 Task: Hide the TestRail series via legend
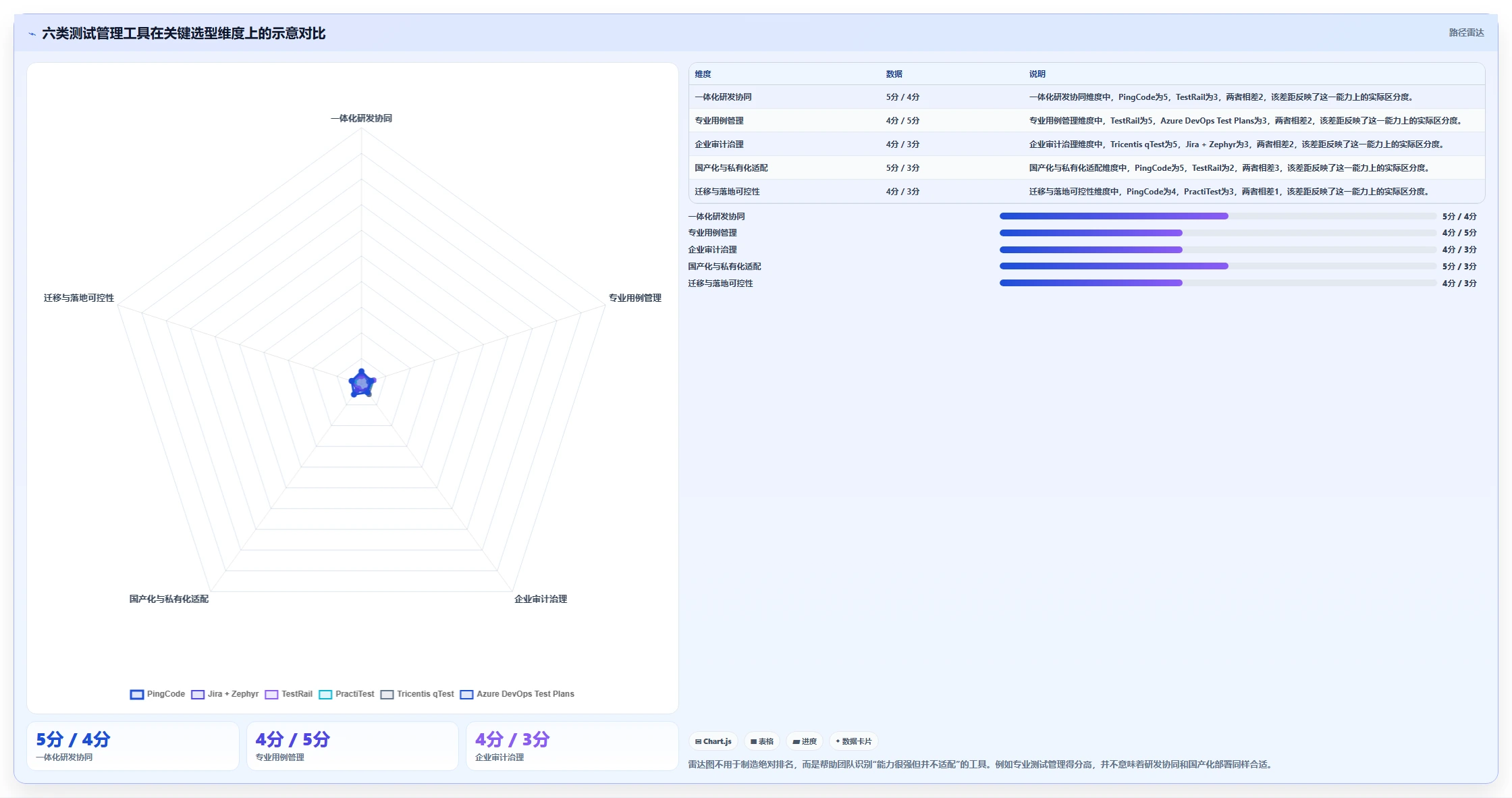(x=289, y=694)
